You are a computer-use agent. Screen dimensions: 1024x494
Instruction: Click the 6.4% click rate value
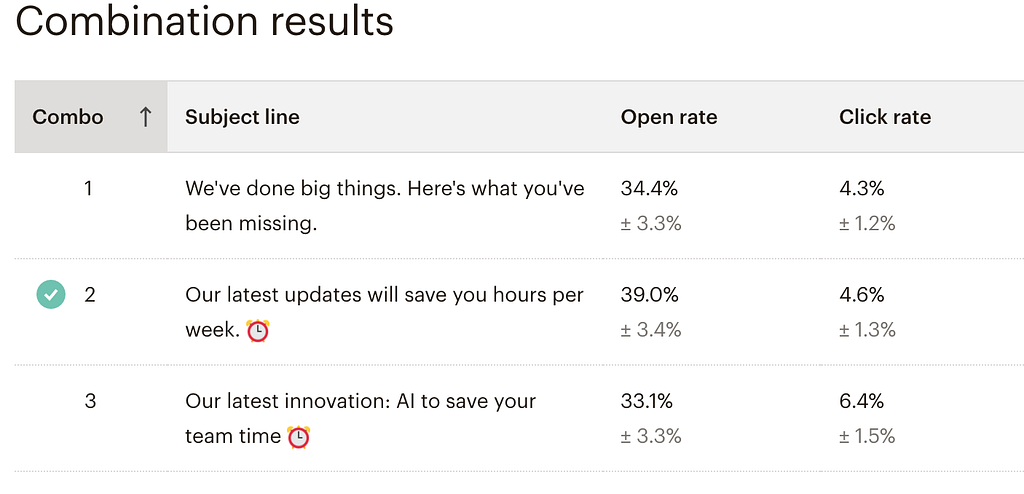click(x=862, y=401)
